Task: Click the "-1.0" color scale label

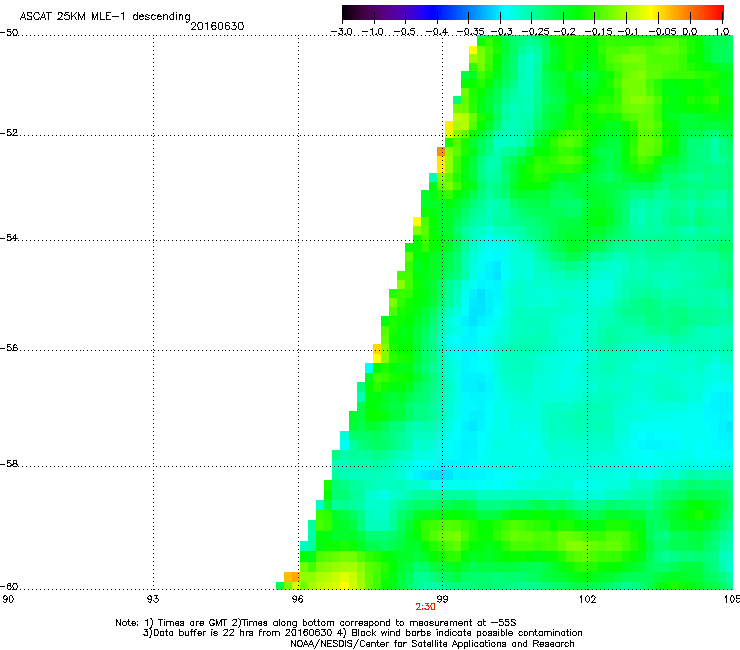Action: (374, 32)
